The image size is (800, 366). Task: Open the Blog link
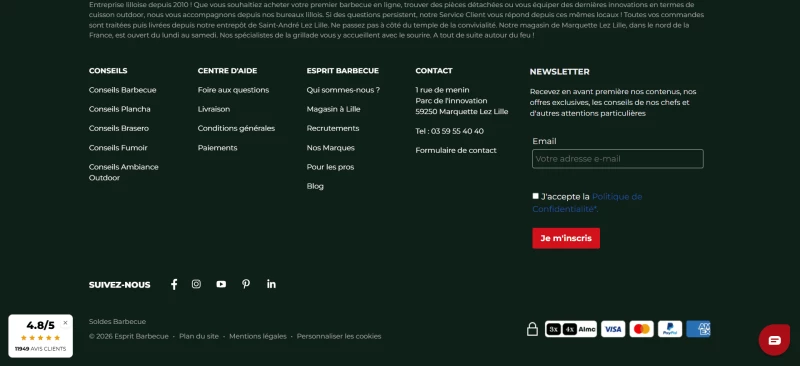coord(315,186)
